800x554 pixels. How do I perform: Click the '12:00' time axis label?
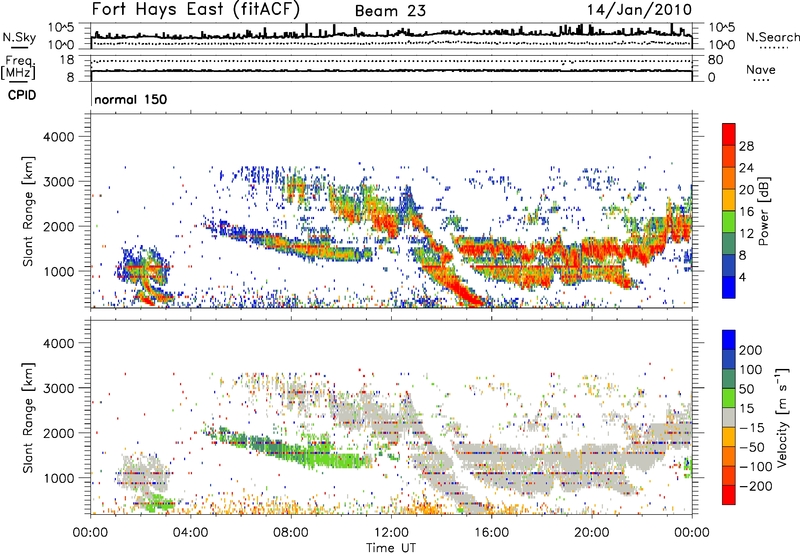[x=391, y=533]
